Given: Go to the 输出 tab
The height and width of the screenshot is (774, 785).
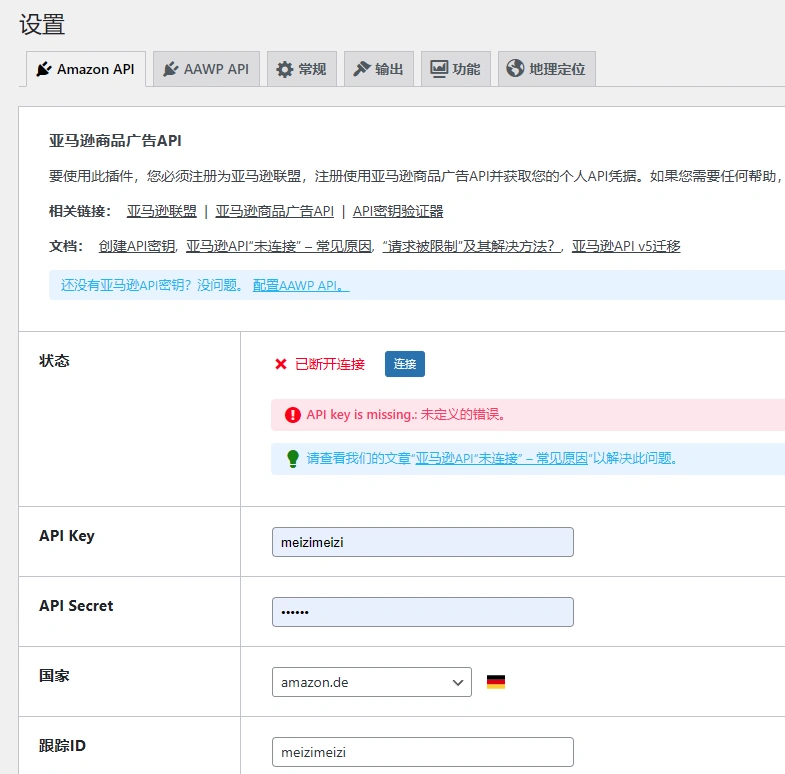Looking at the screenshot, I should [379, 69].
